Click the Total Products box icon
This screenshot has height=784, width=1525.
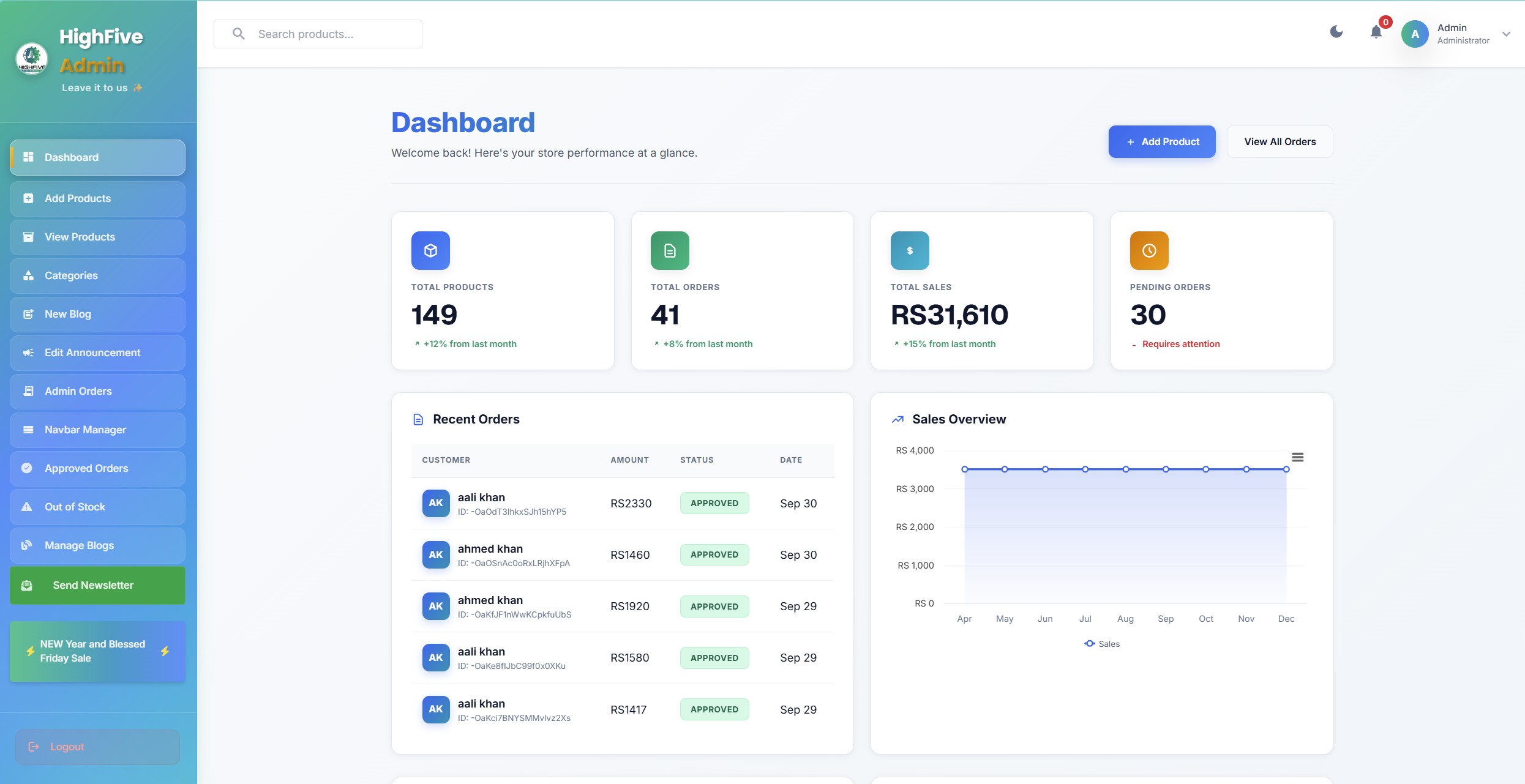[430, 250]
